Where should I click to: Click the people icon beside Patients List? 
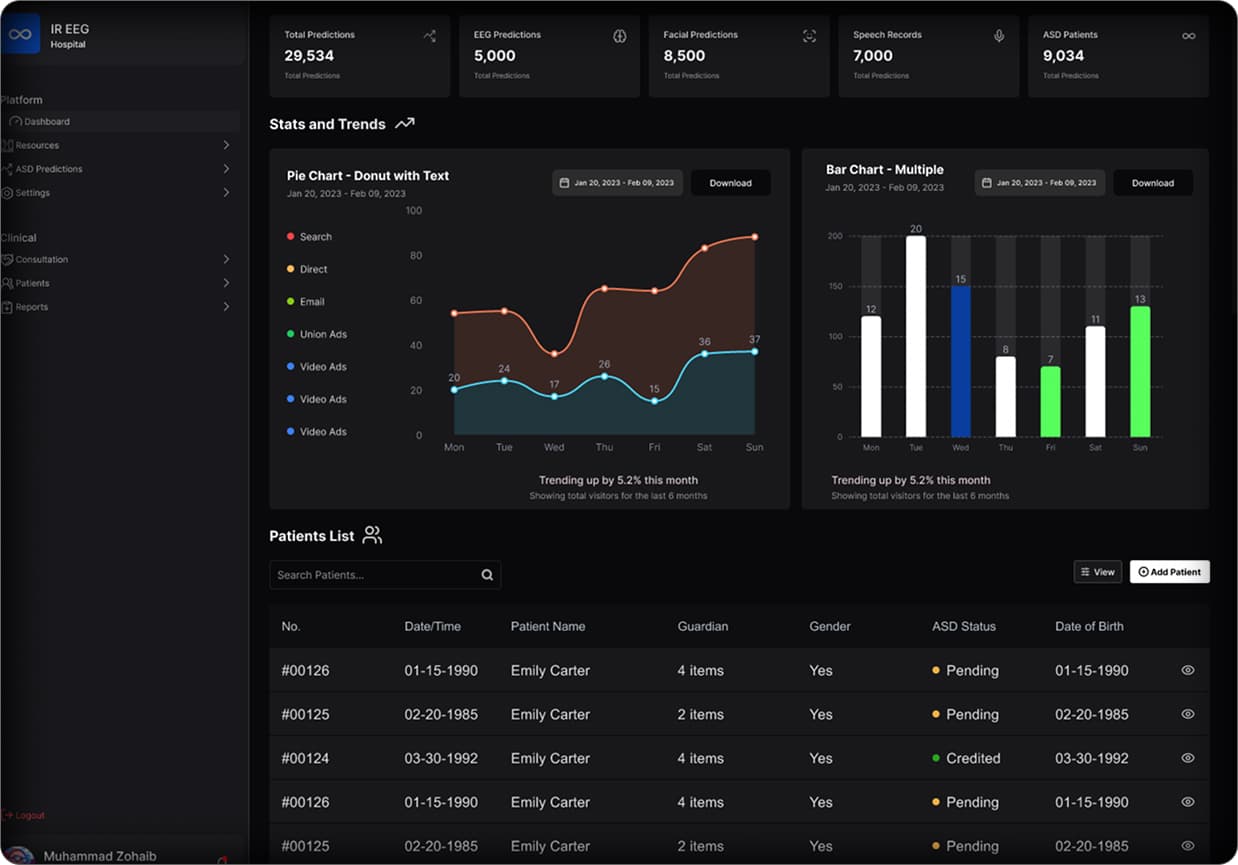click(372, 535)
